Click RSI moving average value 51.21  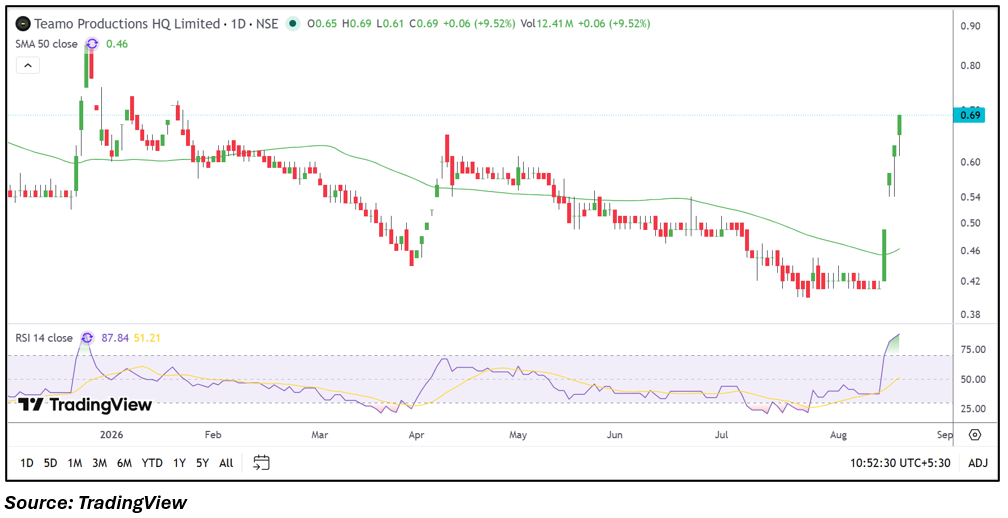pos(147,337)
